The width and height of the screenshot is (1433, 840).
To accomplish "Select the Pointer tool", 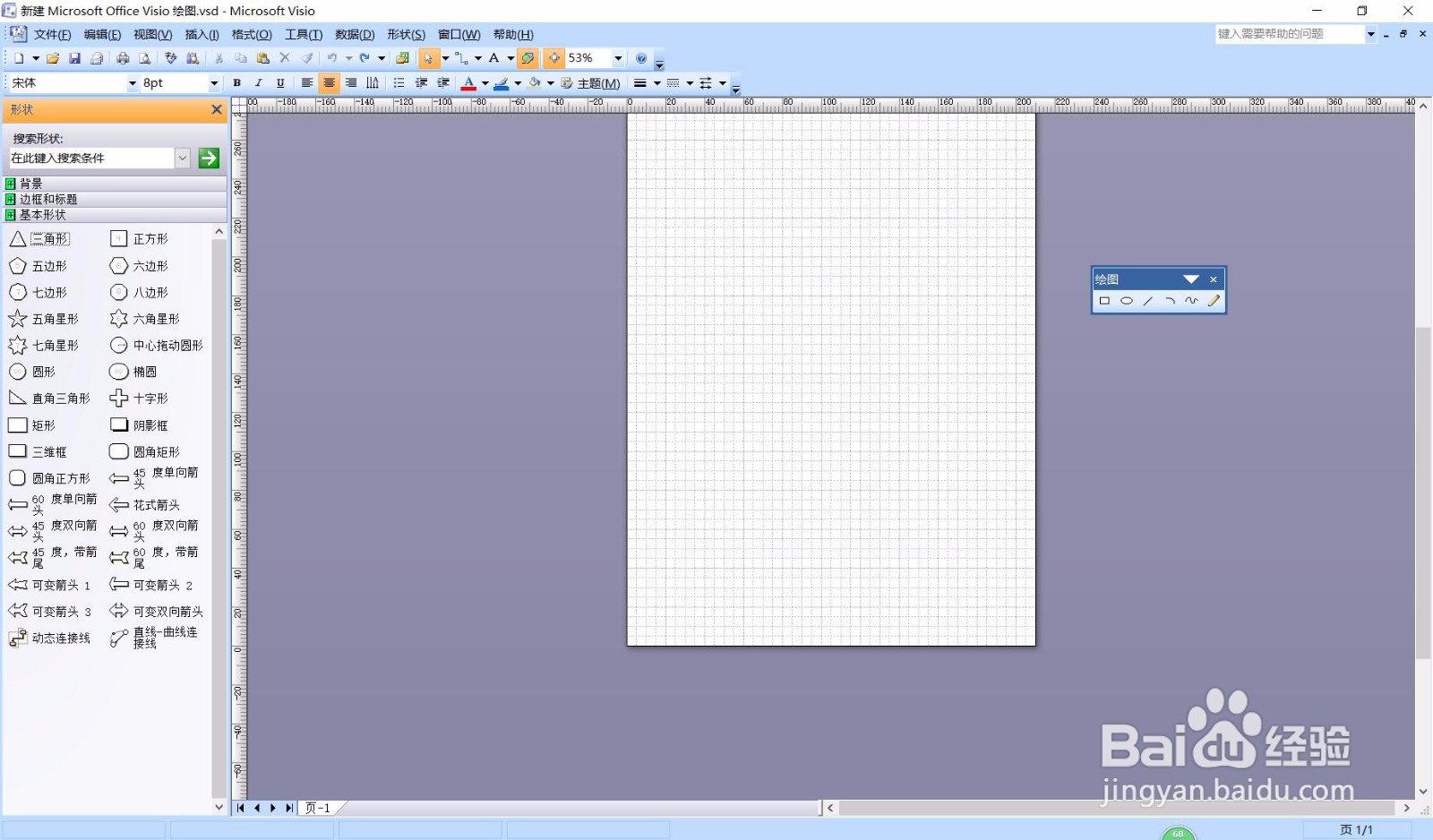I will [428, 58].
